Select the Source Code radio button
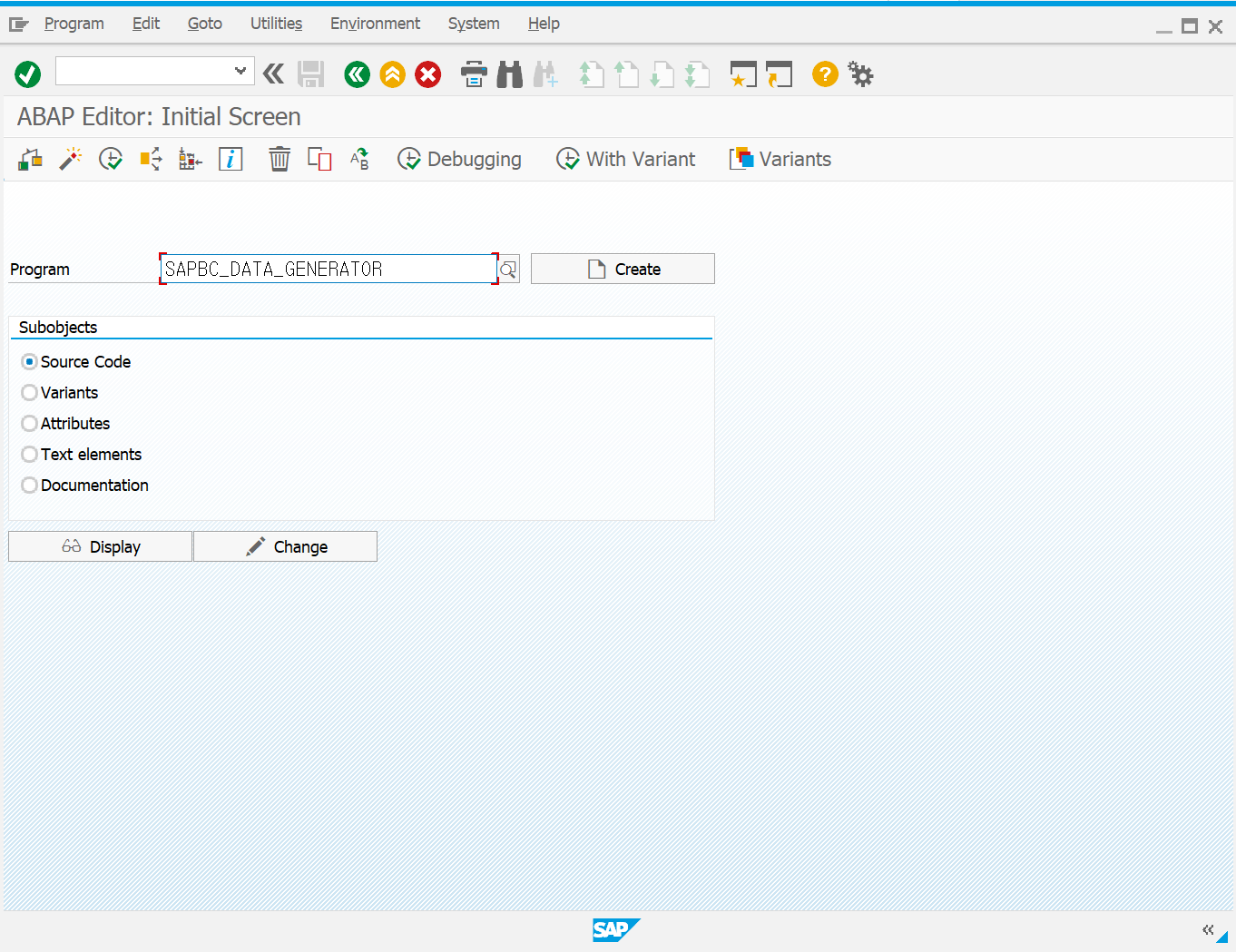The height and width of the screenshot is (952, 1236). click(x=30, y=361)
